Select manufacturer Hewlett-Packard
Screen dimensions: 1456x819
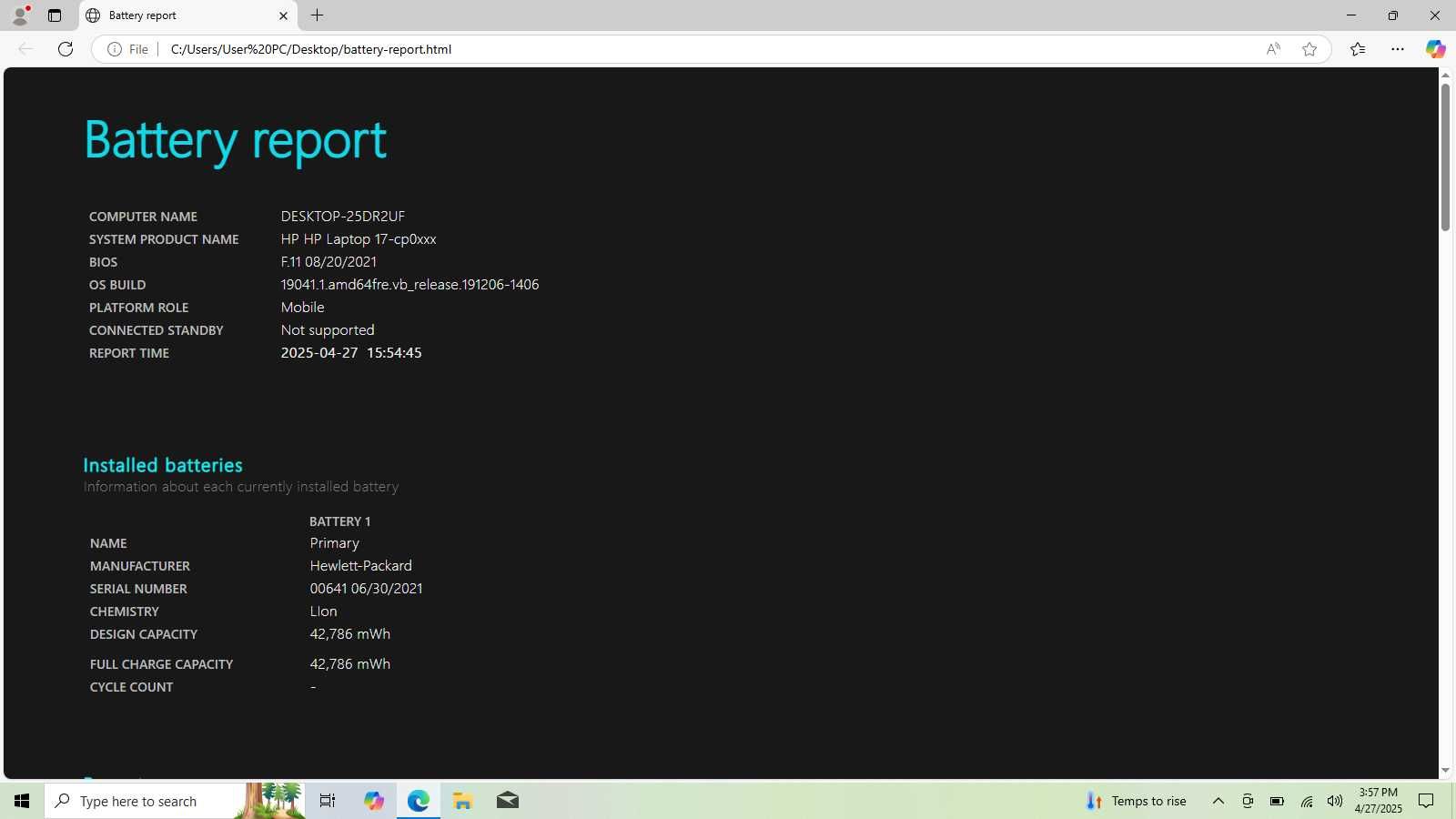360,566
